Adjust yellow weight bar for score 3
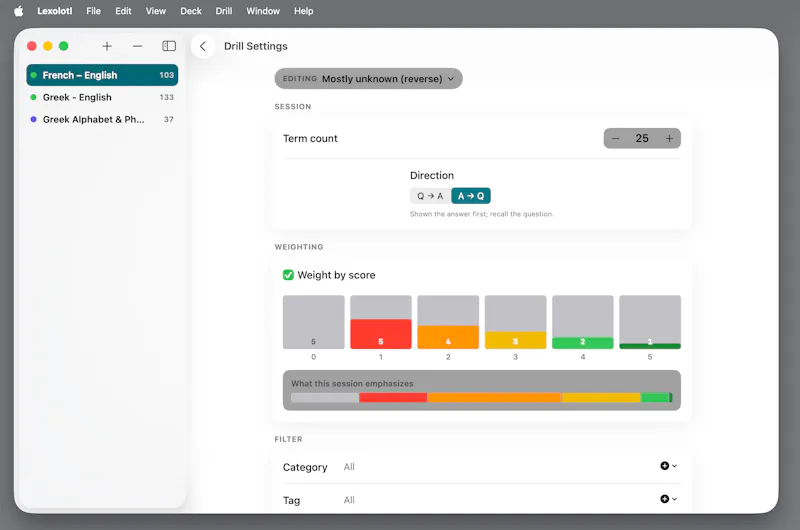The height and width of the screenshot is (530, 800). [x=515, y=322]
